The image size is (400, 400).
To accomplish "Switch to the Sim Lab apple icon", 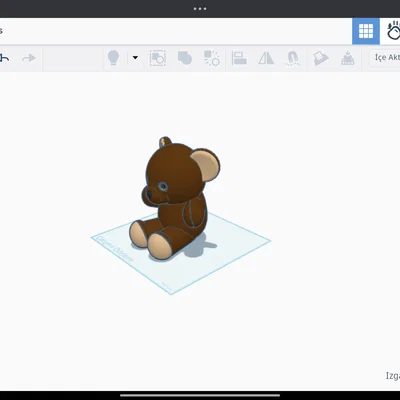I will tap(393, 31).
